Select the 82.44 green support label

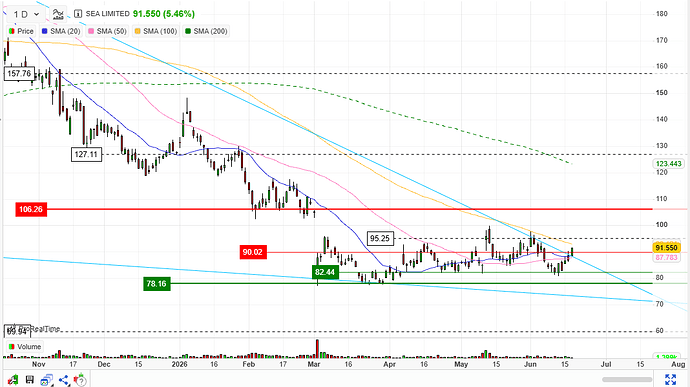coord(325,272)
